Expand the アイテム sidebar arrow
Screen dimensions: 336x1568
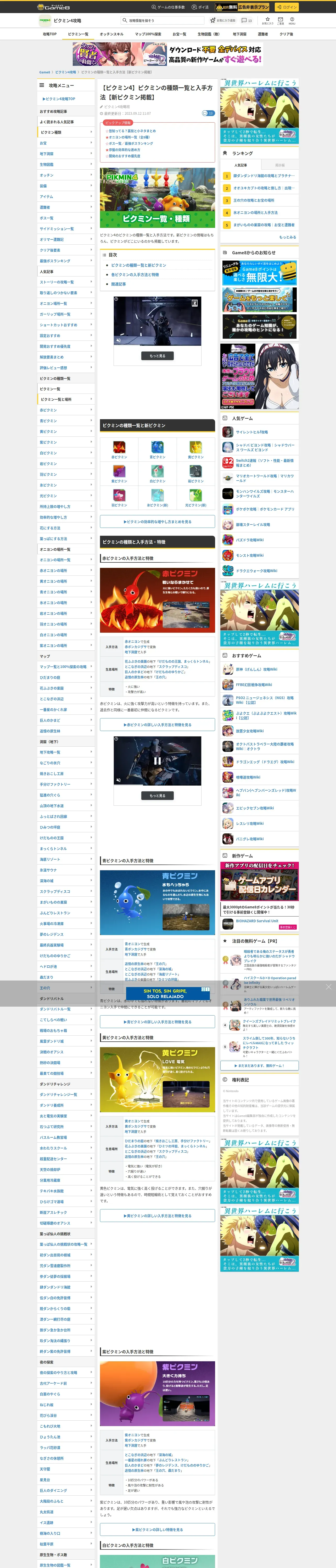tap(92, 196)
